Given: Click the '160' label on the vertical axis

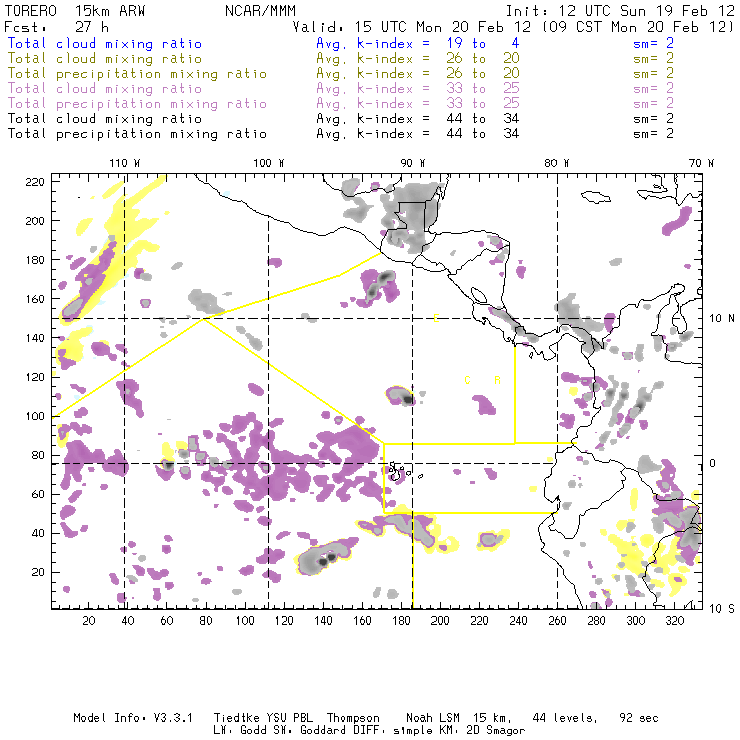Looking at the screenshot, I should (x=35, y=299).
